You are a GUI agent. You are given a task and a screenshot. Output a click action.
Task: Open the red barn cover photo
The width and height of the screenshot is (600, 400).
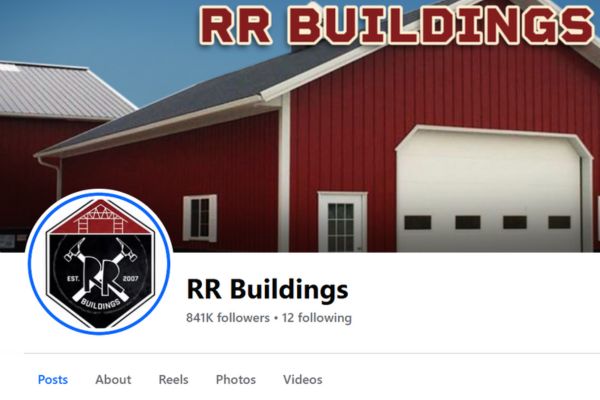[300, 126]
